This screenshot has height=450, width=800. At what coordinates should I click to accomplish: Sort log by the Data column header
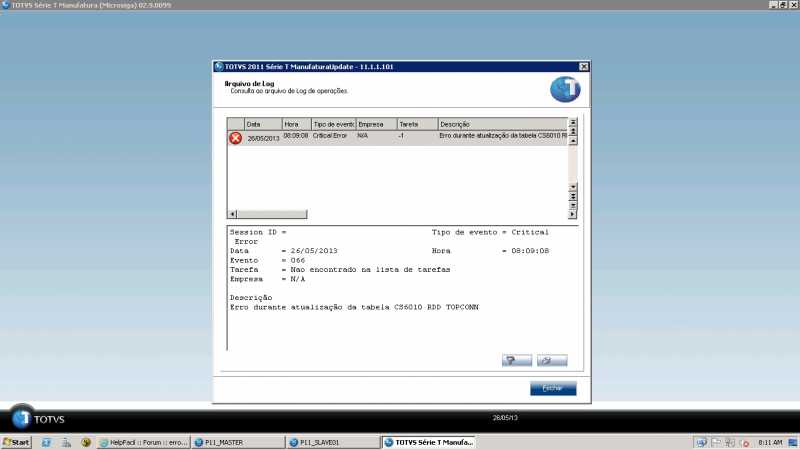[263, 124]
